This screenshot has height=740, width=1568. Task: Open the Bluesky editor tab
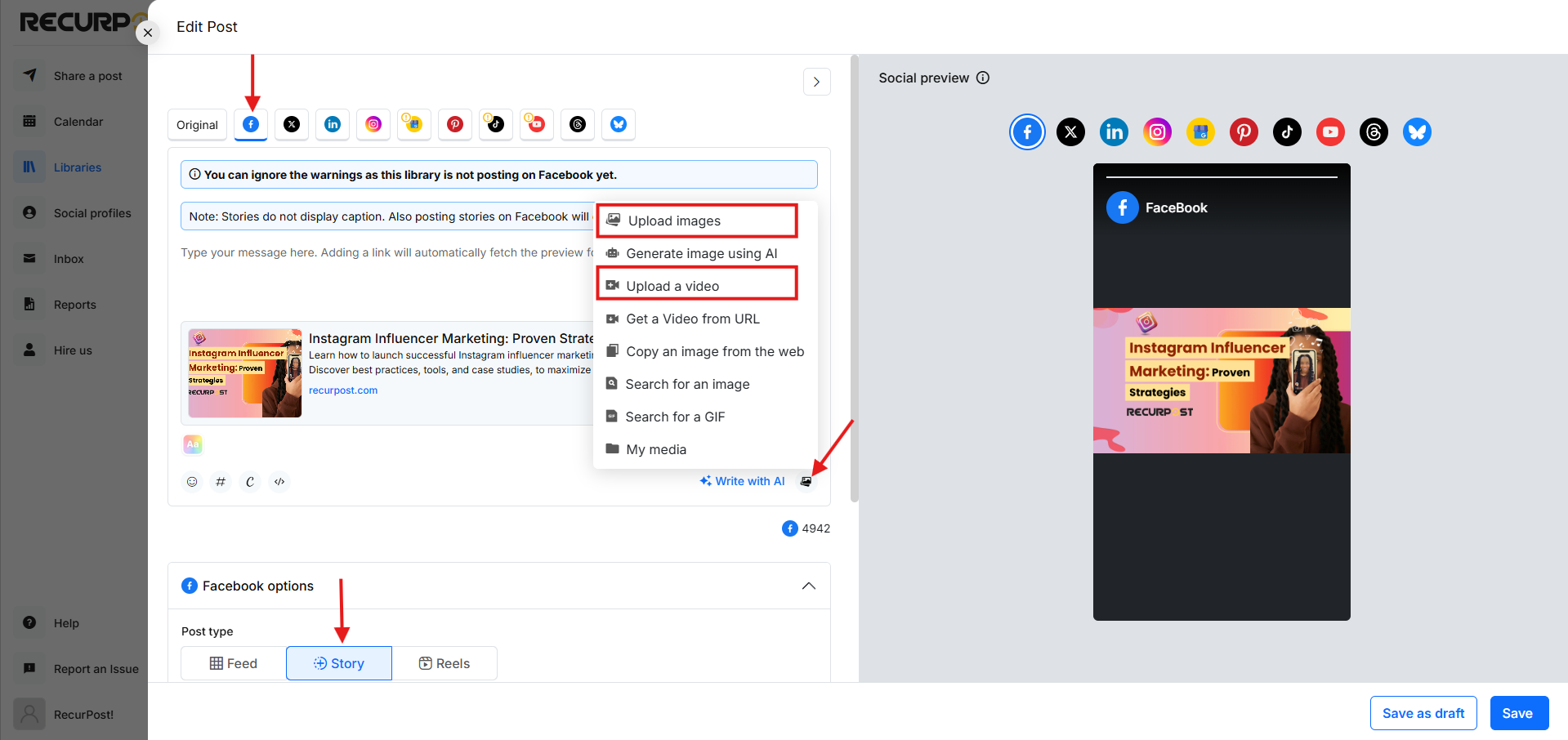(x=619, y=124)
